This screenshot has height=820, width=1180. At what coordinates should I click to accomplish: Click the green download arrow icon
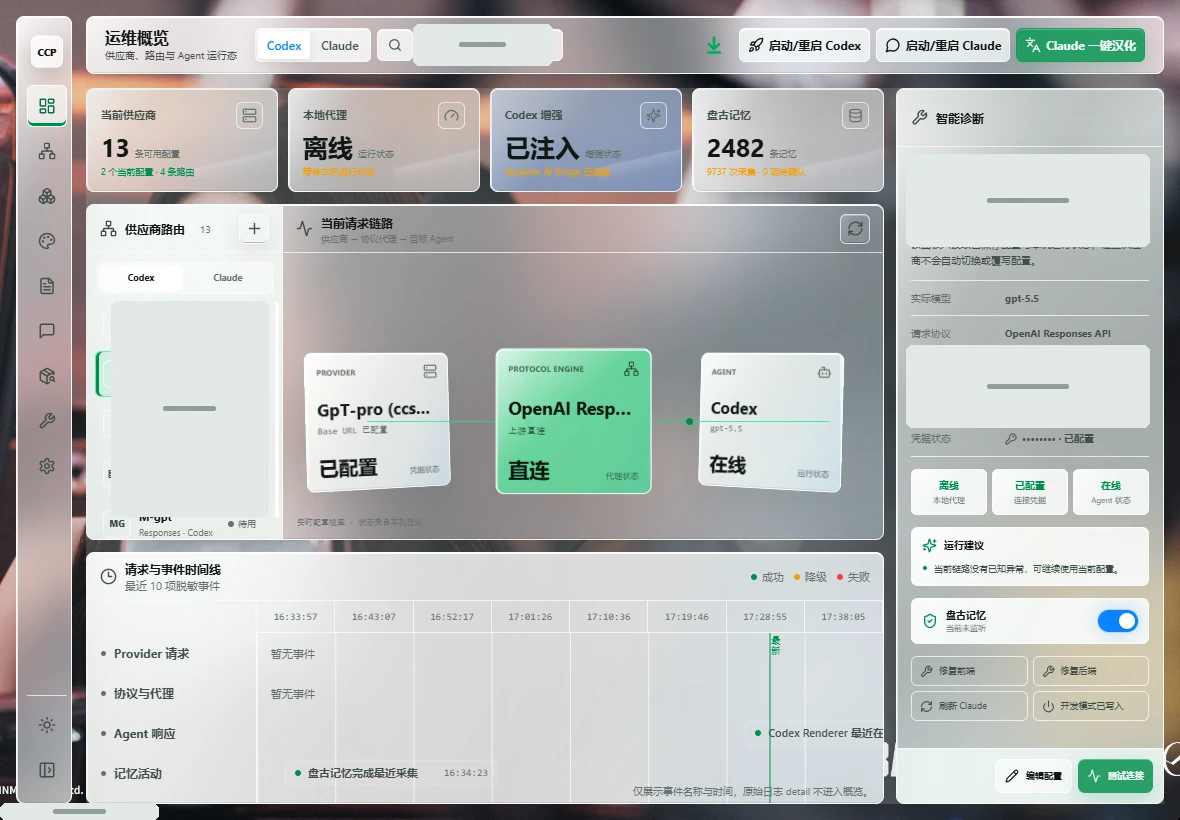point(713,46)
